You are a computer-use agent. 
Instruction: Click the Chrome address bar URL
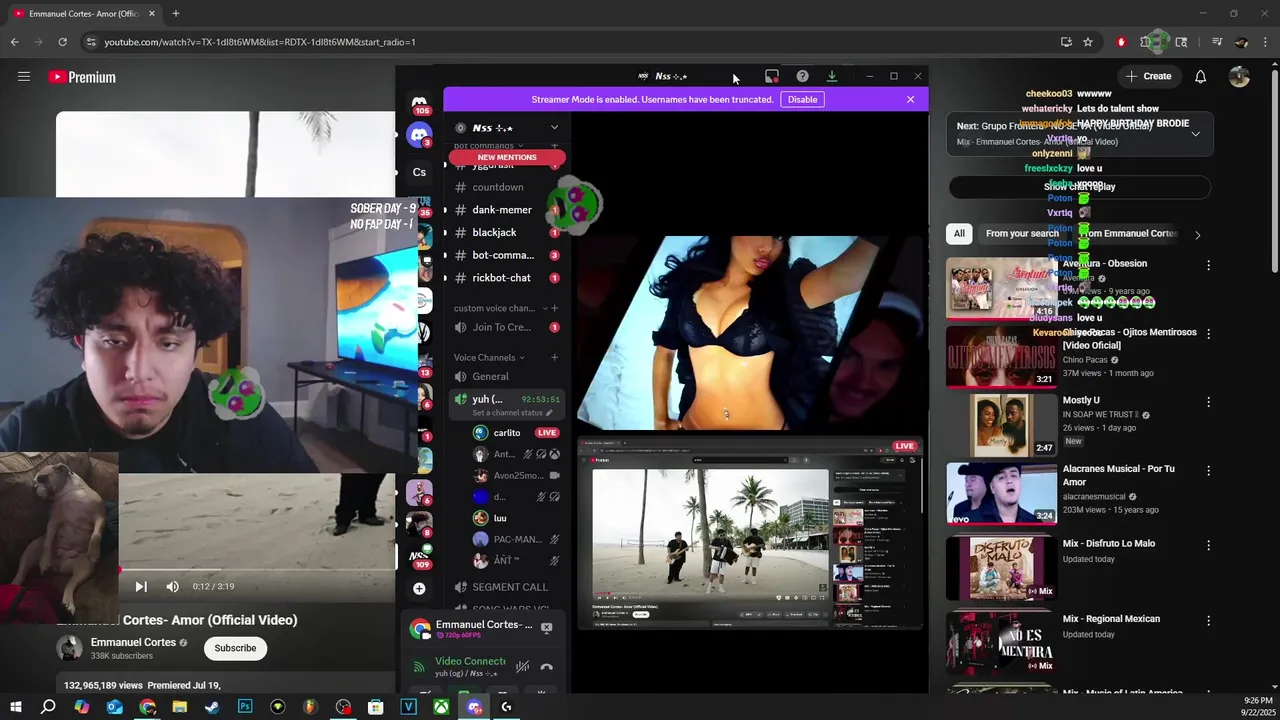click(260, 42)
